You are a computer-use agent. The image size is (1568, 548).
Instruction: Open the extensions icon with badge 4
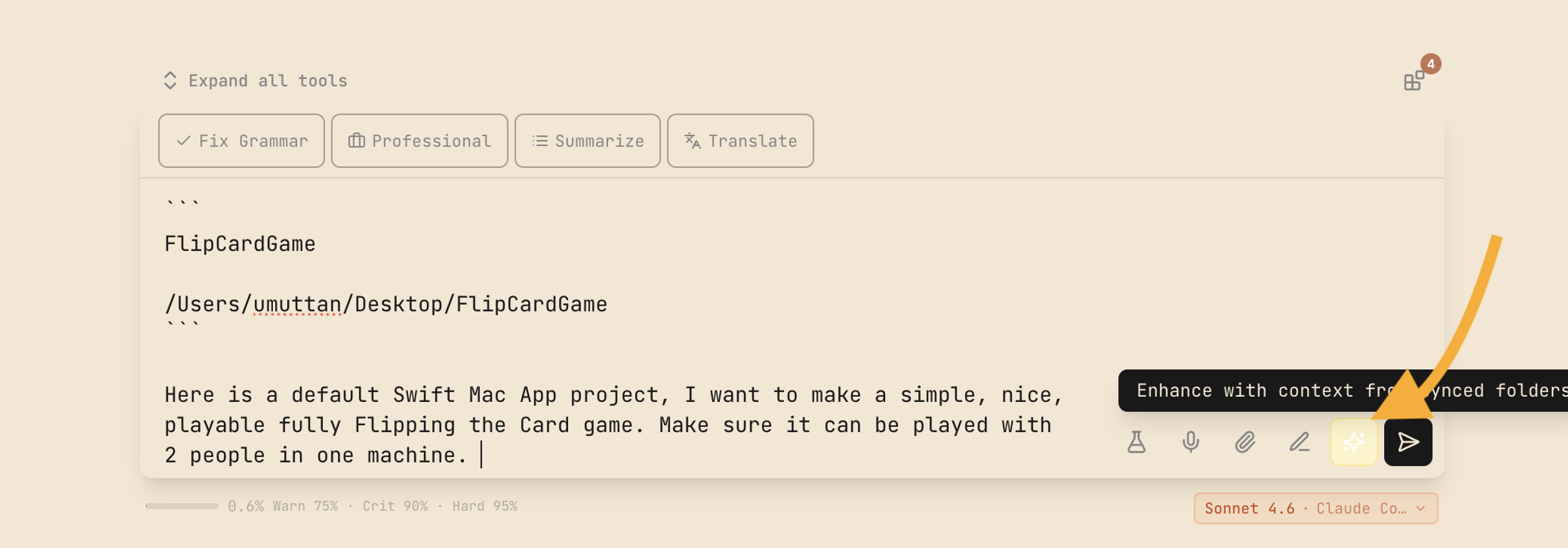pyautogui.click(x=1413, y=80)
